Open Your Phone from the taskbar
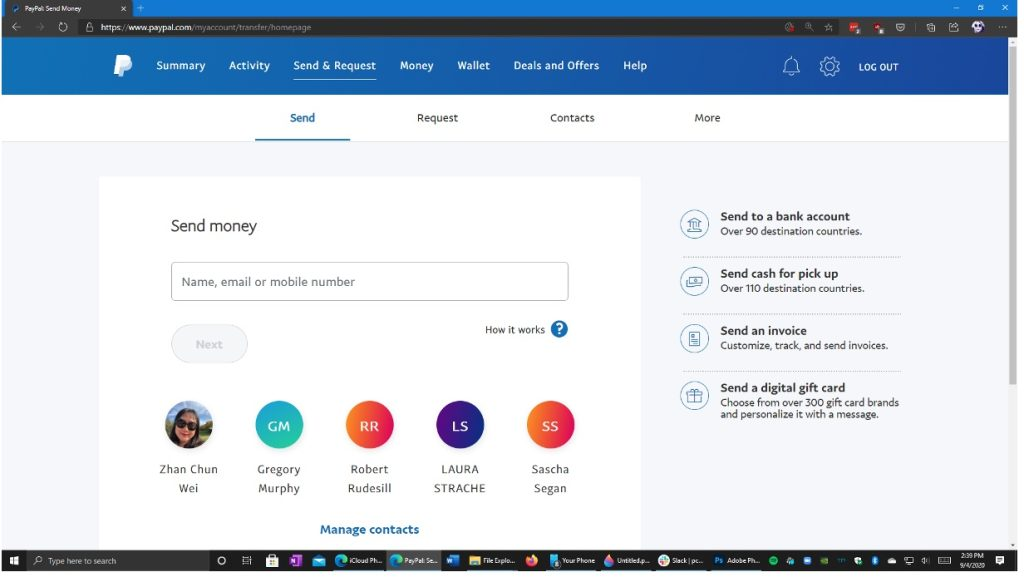This screenshot has width=1024, height=577. [x=572, y=561]
